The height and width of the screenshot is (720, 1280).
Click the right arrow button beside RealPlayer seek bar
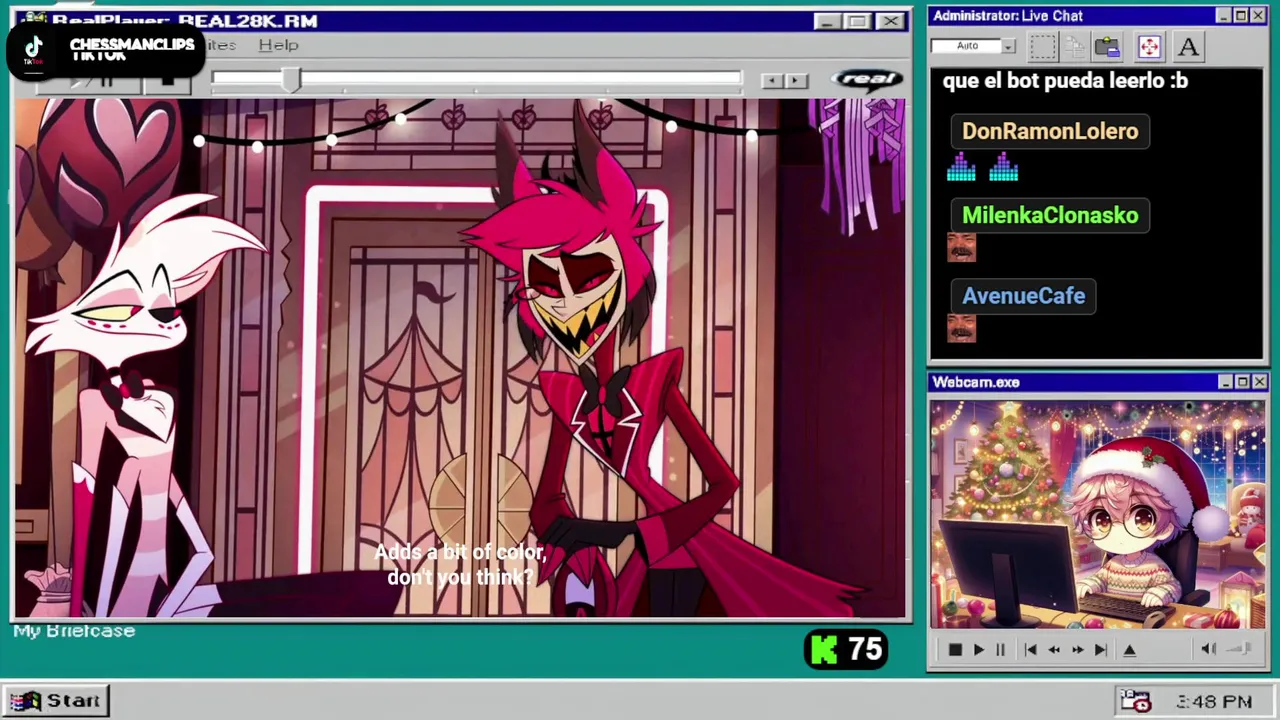coord(796,80)
